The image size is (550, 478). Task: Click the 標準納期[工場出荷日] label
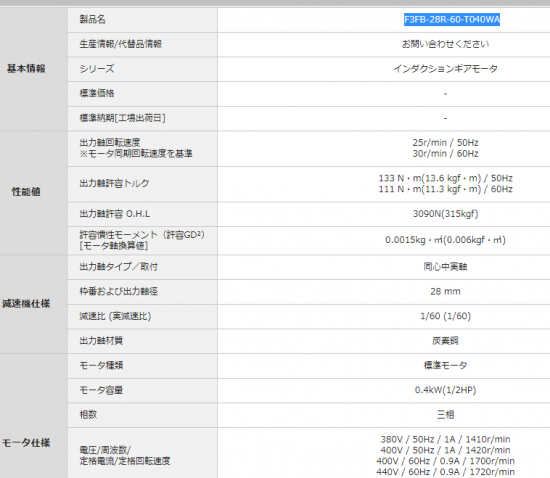pos(122,118)
